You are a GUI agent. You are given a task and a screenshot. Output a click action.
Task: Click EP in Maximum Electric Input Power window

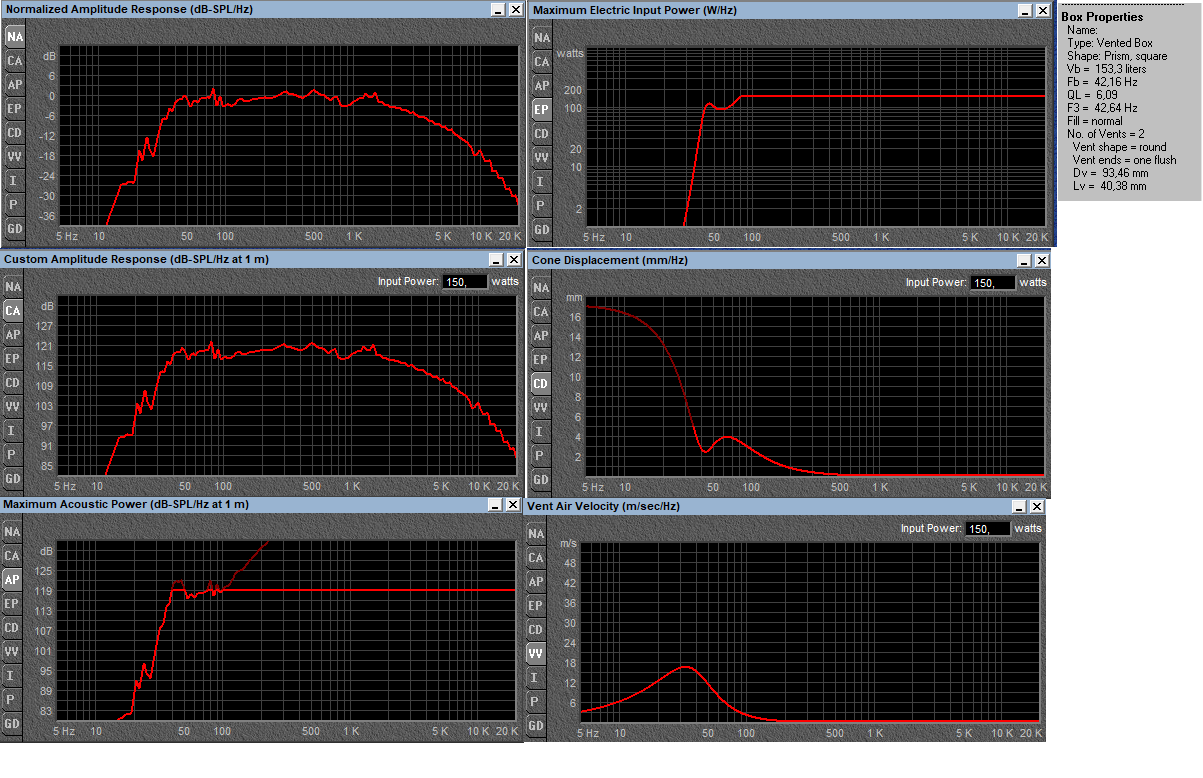coord(541,110)
